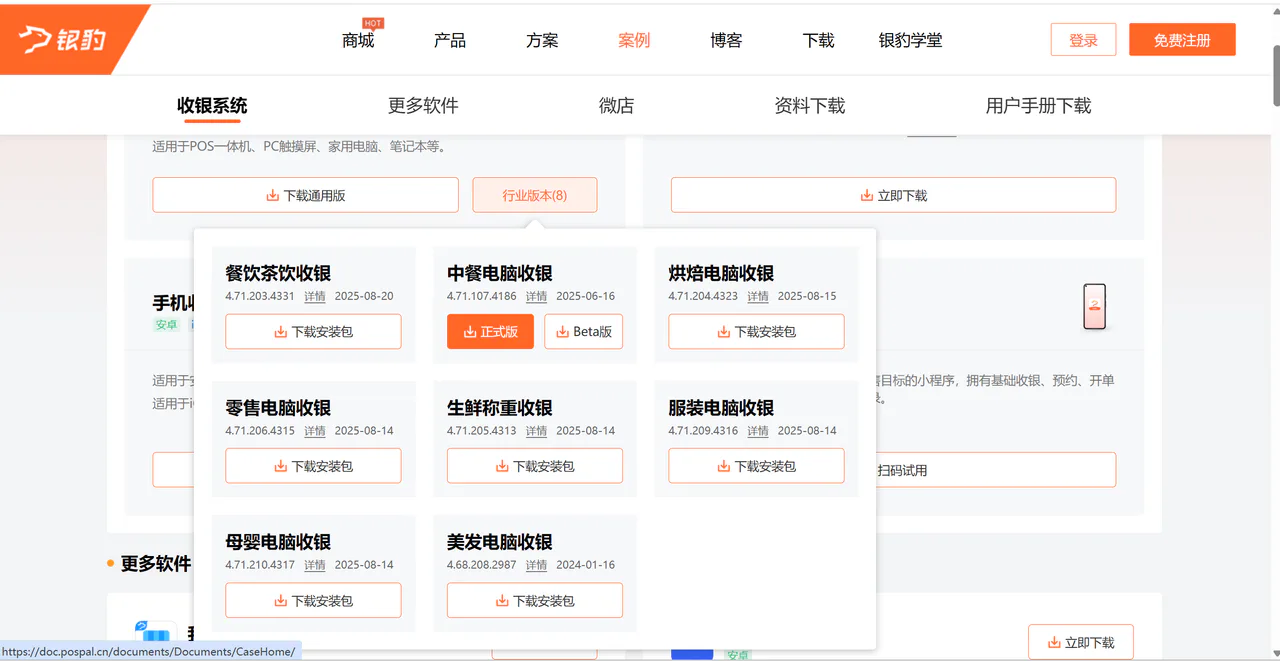Click 立即下载 beside the 行业版本(8) button

tap(893, 195)
